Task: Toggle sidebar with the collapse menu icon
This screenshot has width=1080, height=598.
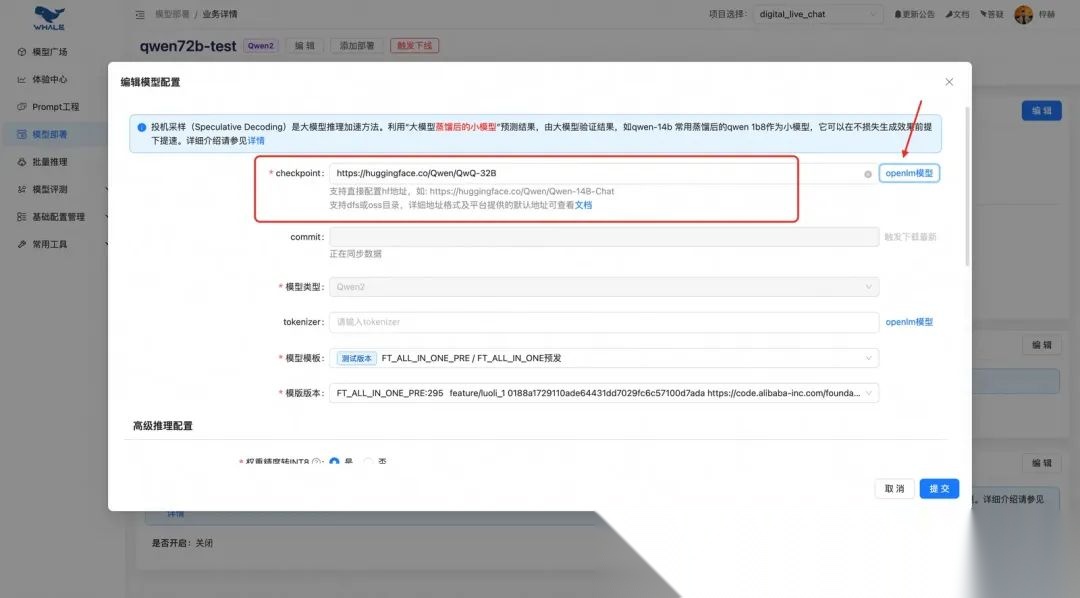Action: (x=140, y=14)
